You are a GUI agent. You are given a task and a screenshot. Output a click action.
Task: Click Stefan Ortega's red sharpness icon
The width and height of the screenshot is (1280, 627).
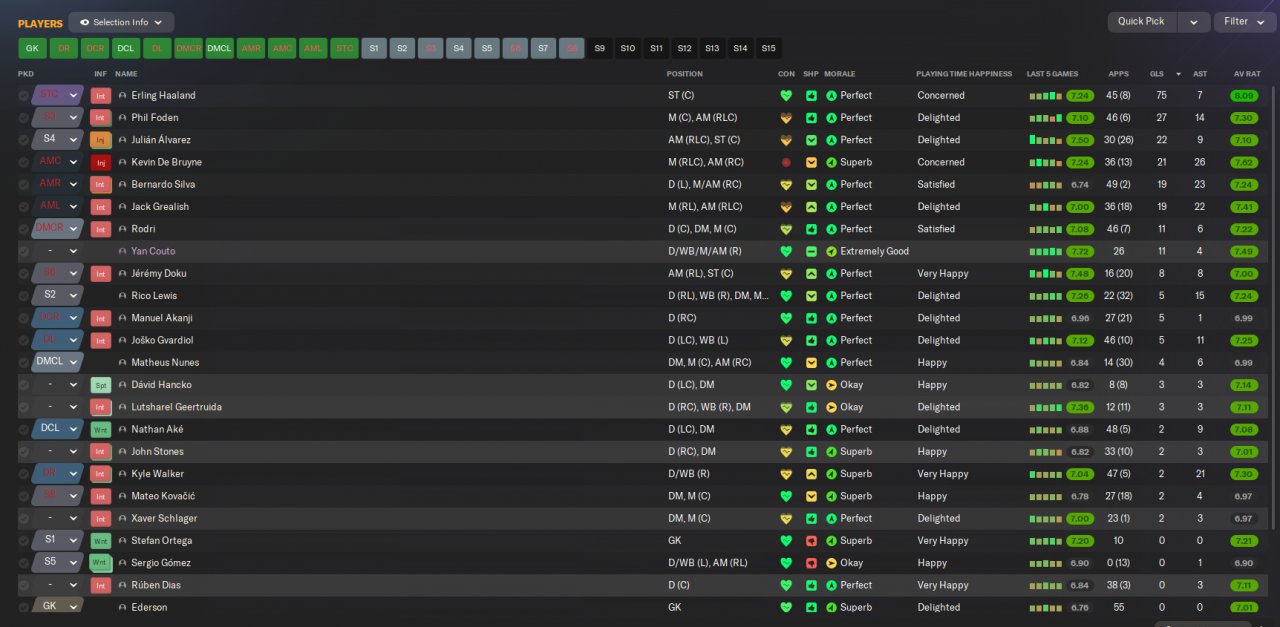point(811,541)
